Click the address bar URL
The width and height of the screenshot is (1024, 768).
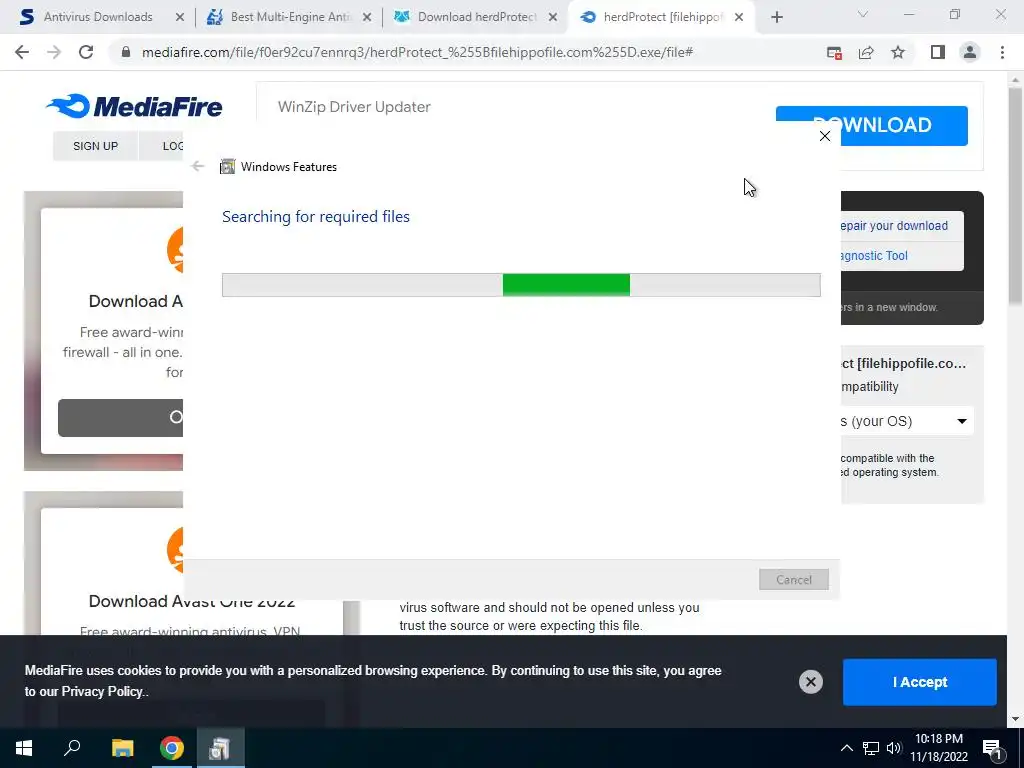tap(417, 52)
